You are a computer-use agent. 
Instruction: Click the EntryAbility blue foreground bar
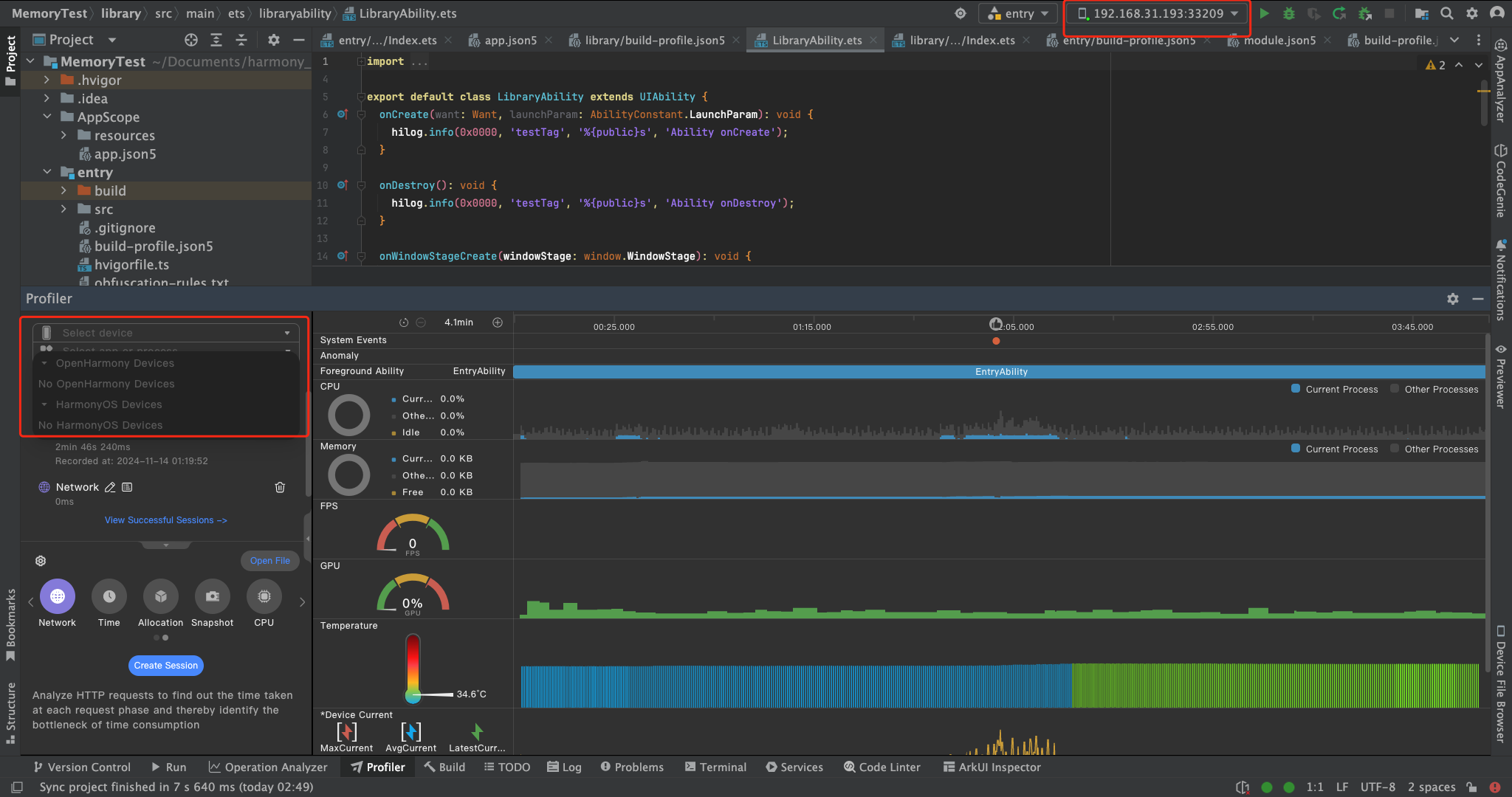tap(1000, 371)
